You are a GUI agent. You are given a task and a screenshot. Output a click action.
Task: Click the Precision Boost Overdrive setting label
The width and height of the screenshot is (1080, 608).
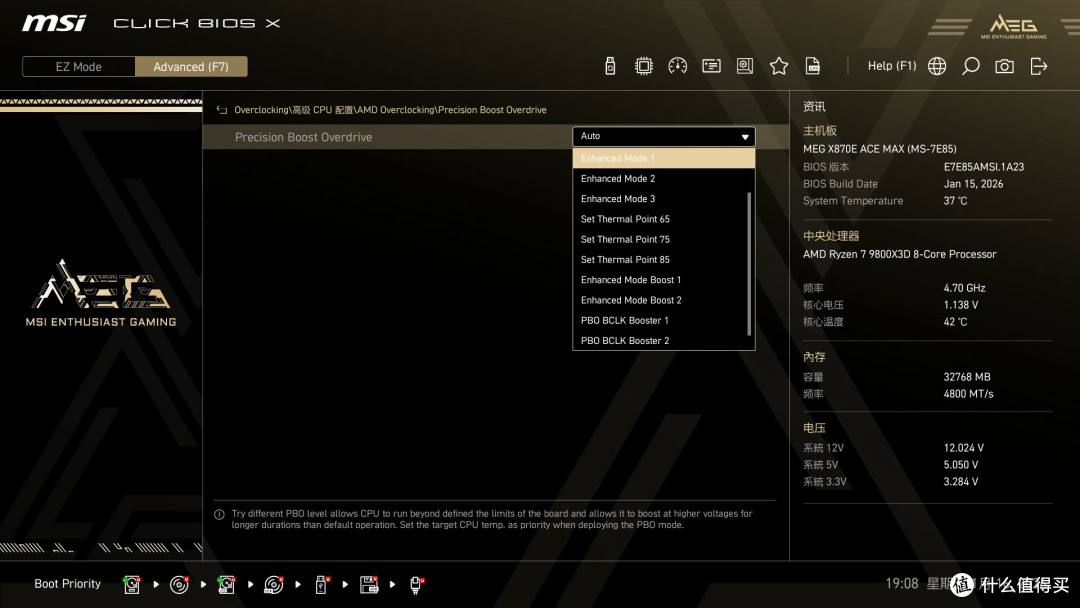[303, 137]
